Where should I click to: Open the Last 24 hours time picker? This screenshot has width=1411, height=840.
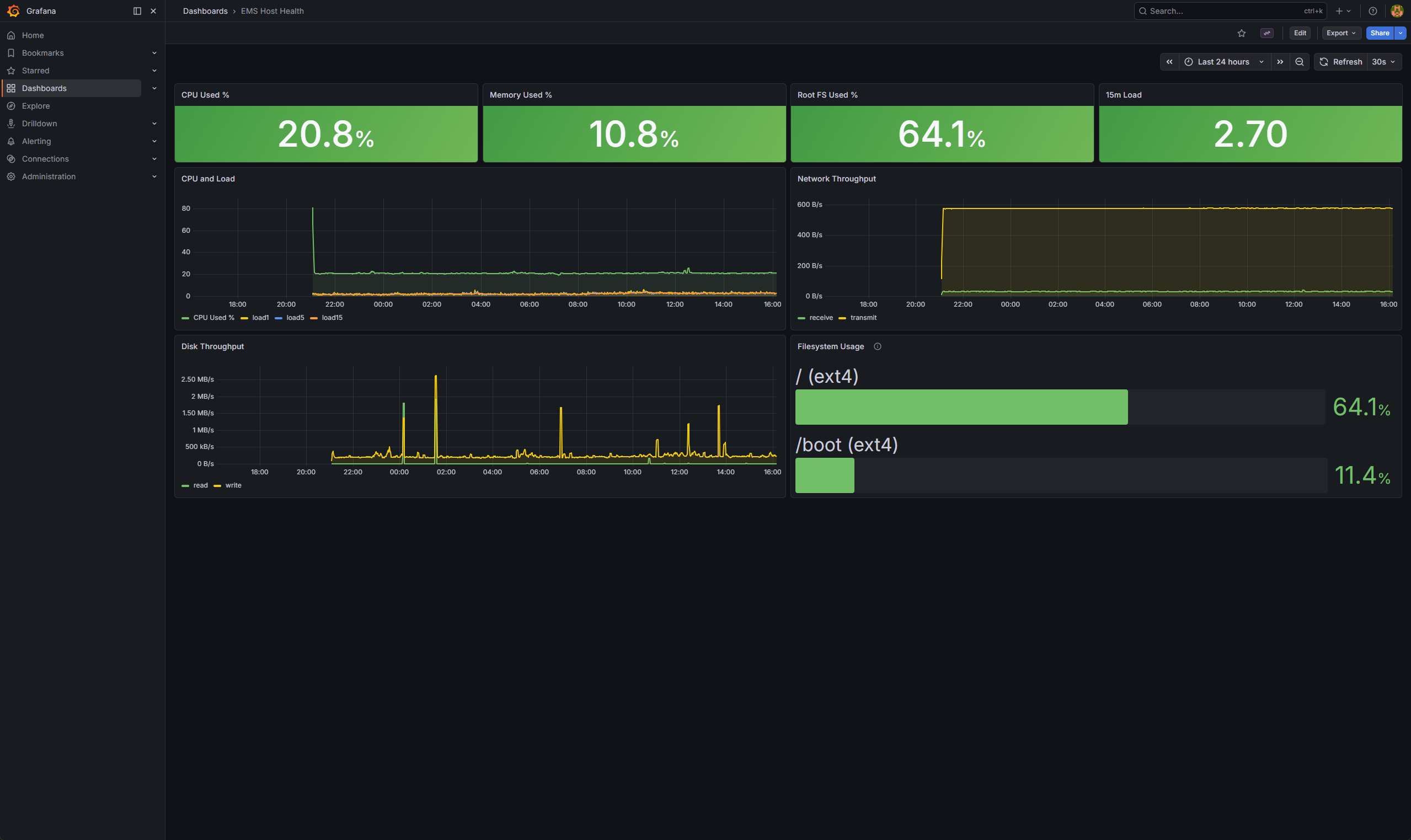[x=1224, y=62]
